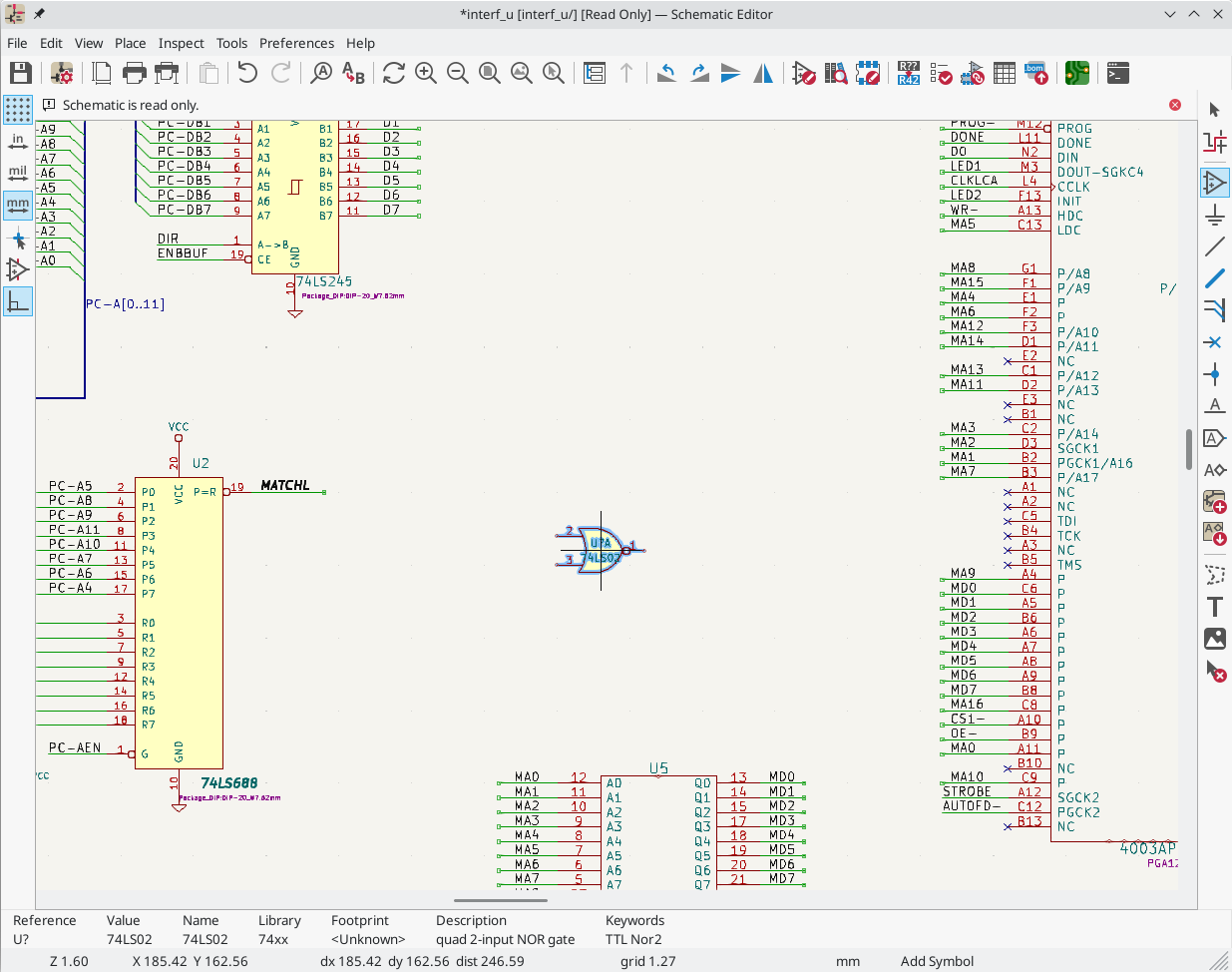Switch measurement units to inches

click(18, 142)
